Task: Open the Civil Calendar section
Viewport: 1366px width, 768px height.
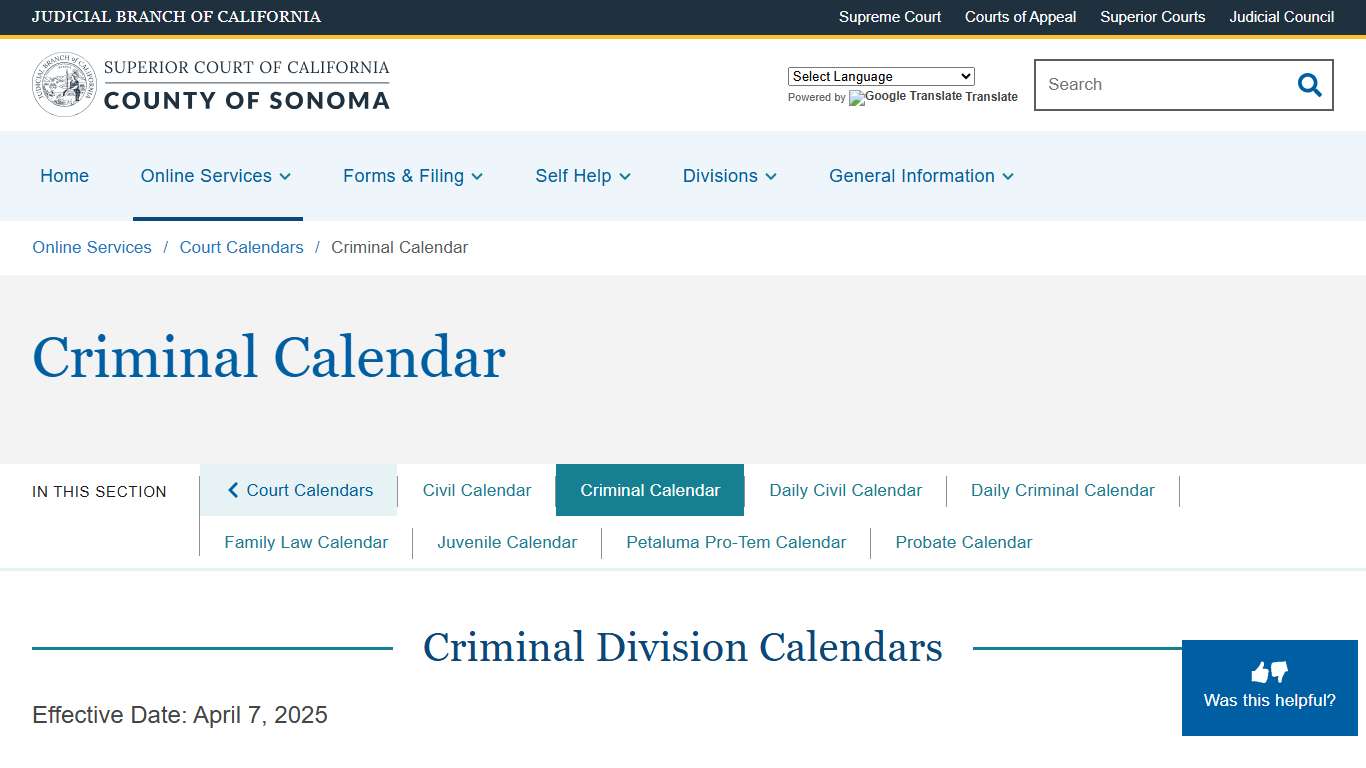Action: (477, 490)
